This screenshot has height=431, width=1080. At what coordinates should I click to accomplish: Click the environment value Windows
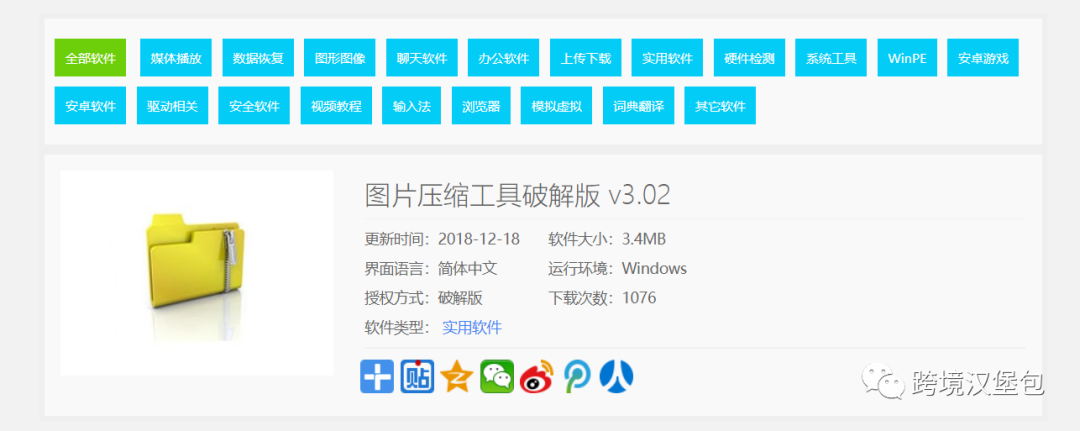tap(654, 269)
